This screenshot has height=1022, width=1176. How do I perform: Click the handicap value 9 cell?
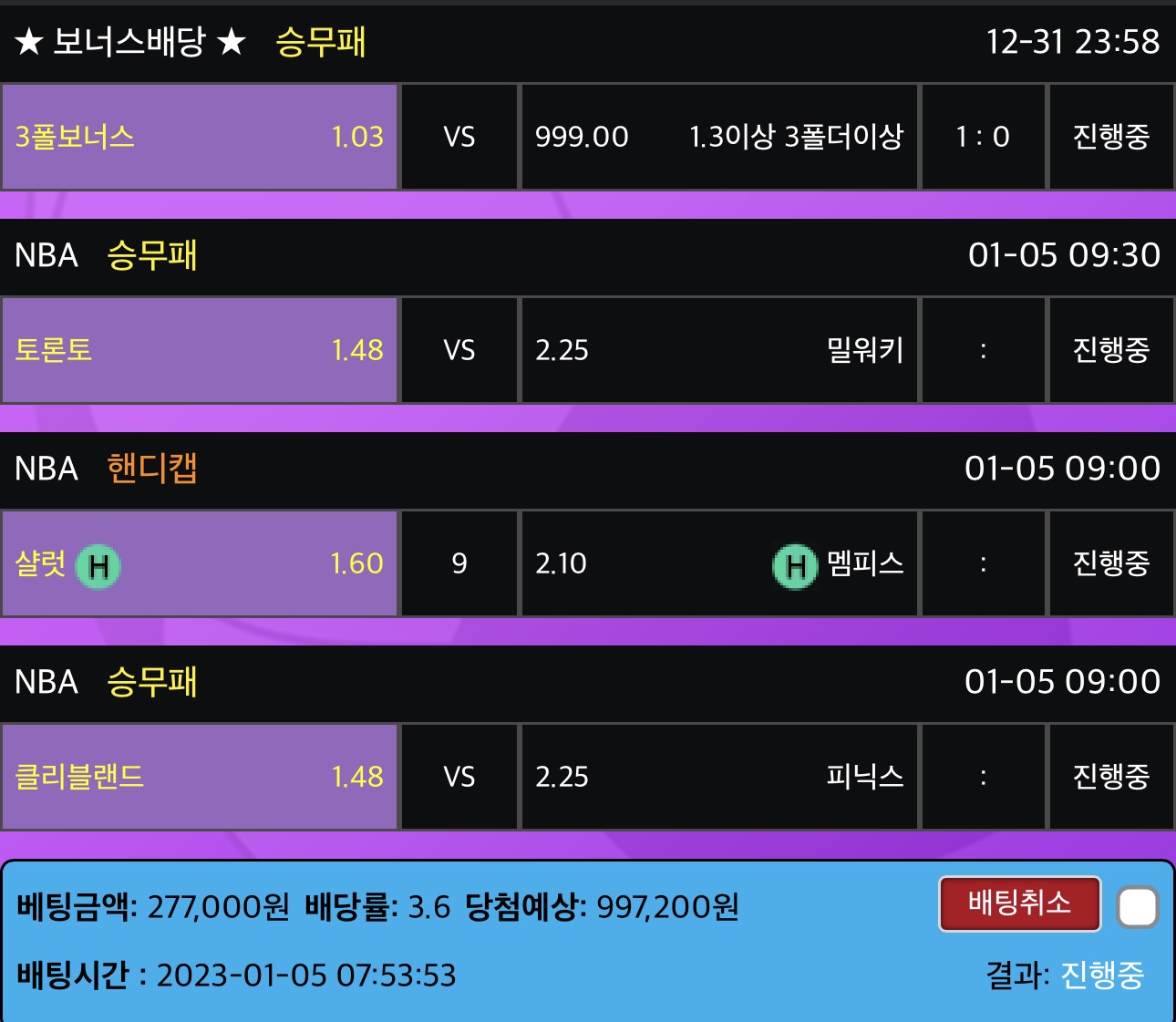(x=459, y=563)
